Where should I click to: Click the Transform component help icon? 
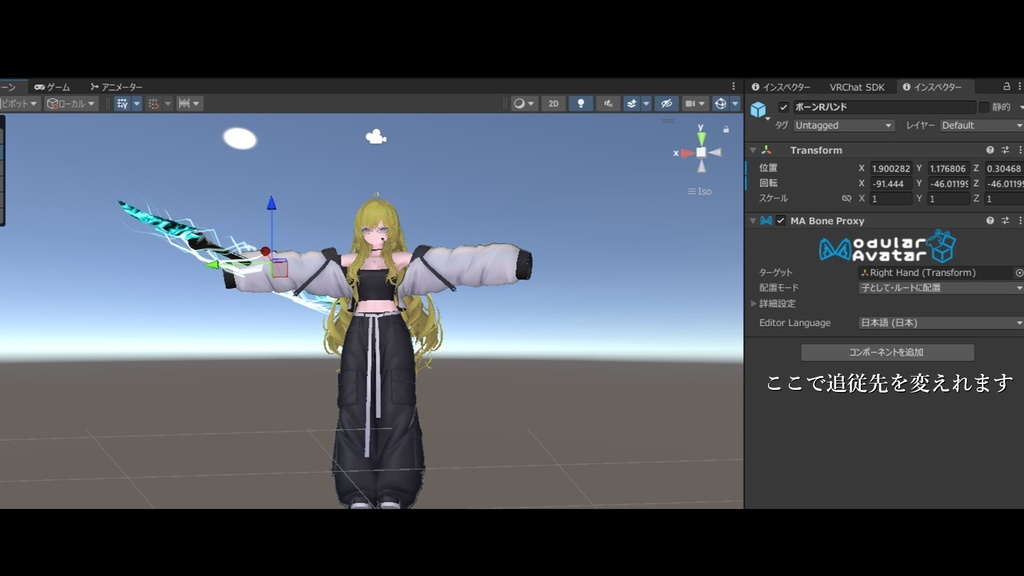(989, 150)
